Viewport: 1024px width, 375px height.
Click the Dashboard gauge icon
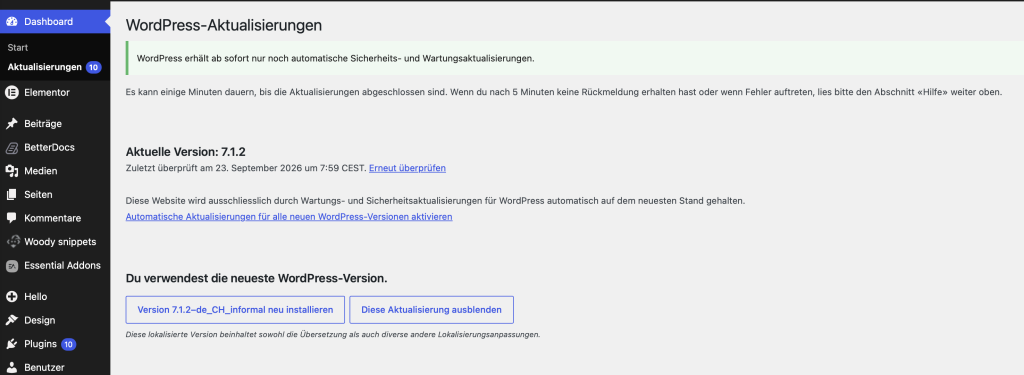(11, 22)
